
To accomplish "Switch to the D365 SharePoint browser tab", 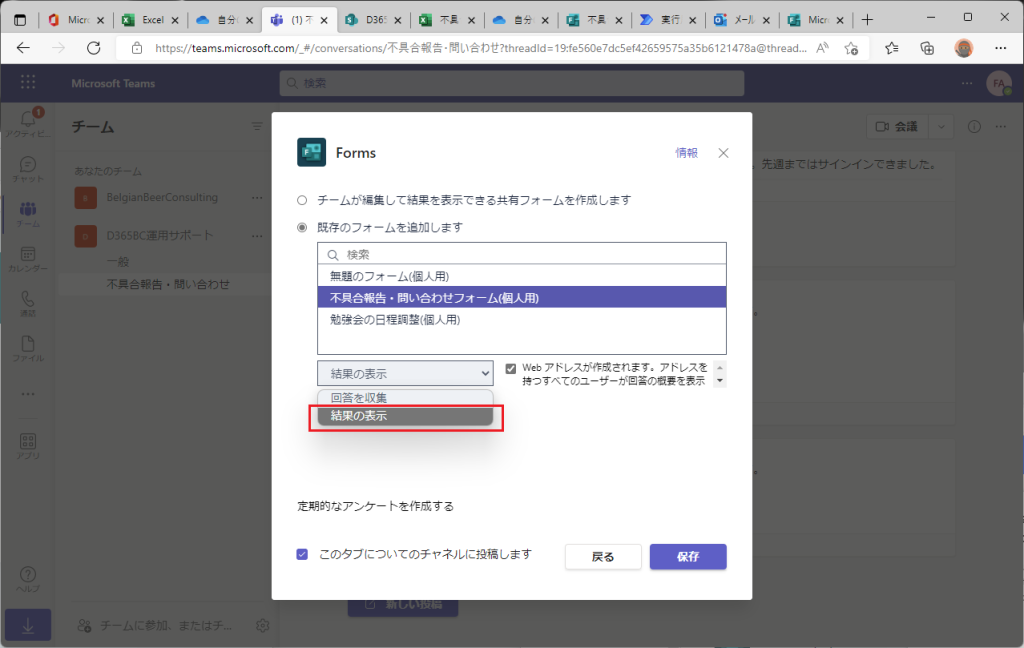I will click(x=373, y=20).
